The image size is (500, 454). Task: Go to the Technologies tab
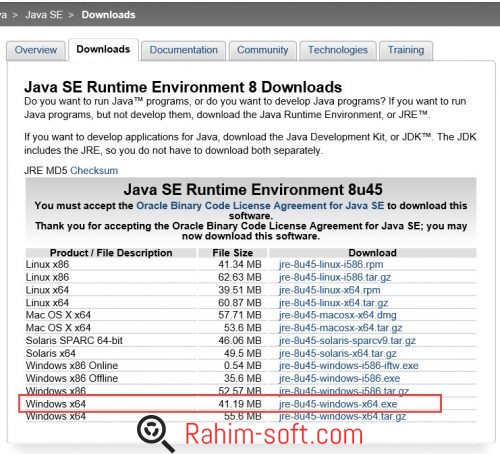tap(338, 50)
